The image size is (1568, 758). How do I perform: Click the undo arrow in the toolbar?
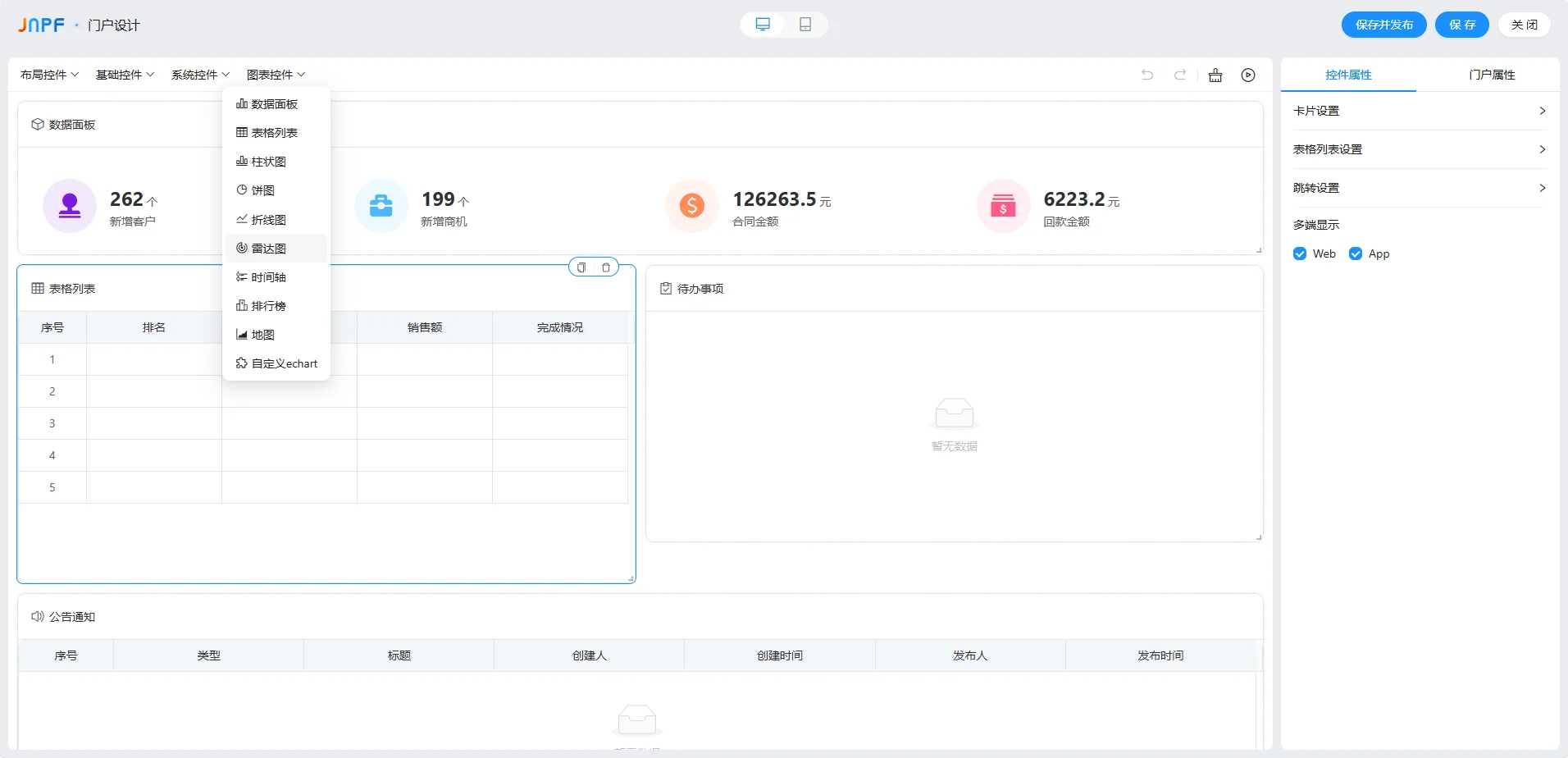click(x=1147, y=75)
